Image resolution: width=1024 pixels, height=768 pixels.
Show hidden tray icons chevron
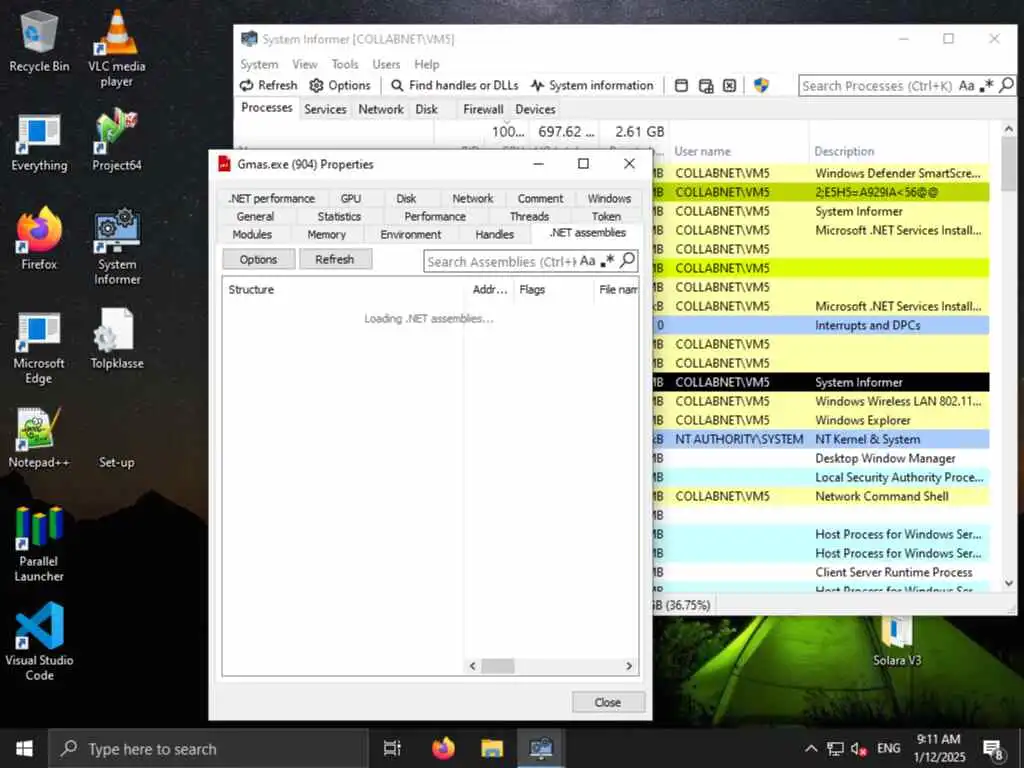coord(811,749)
